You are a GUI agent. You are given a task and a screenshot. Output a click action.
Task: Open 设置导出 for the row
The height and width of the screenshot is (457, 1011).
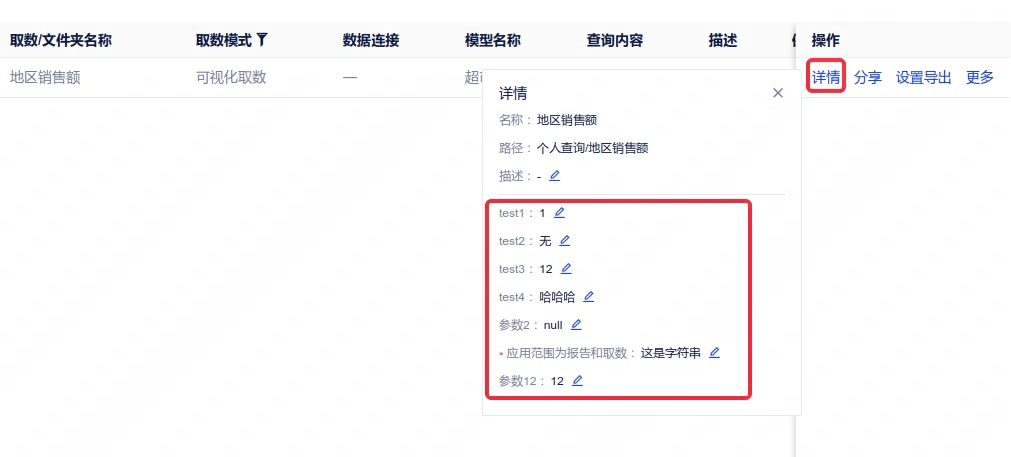[923, 77]
